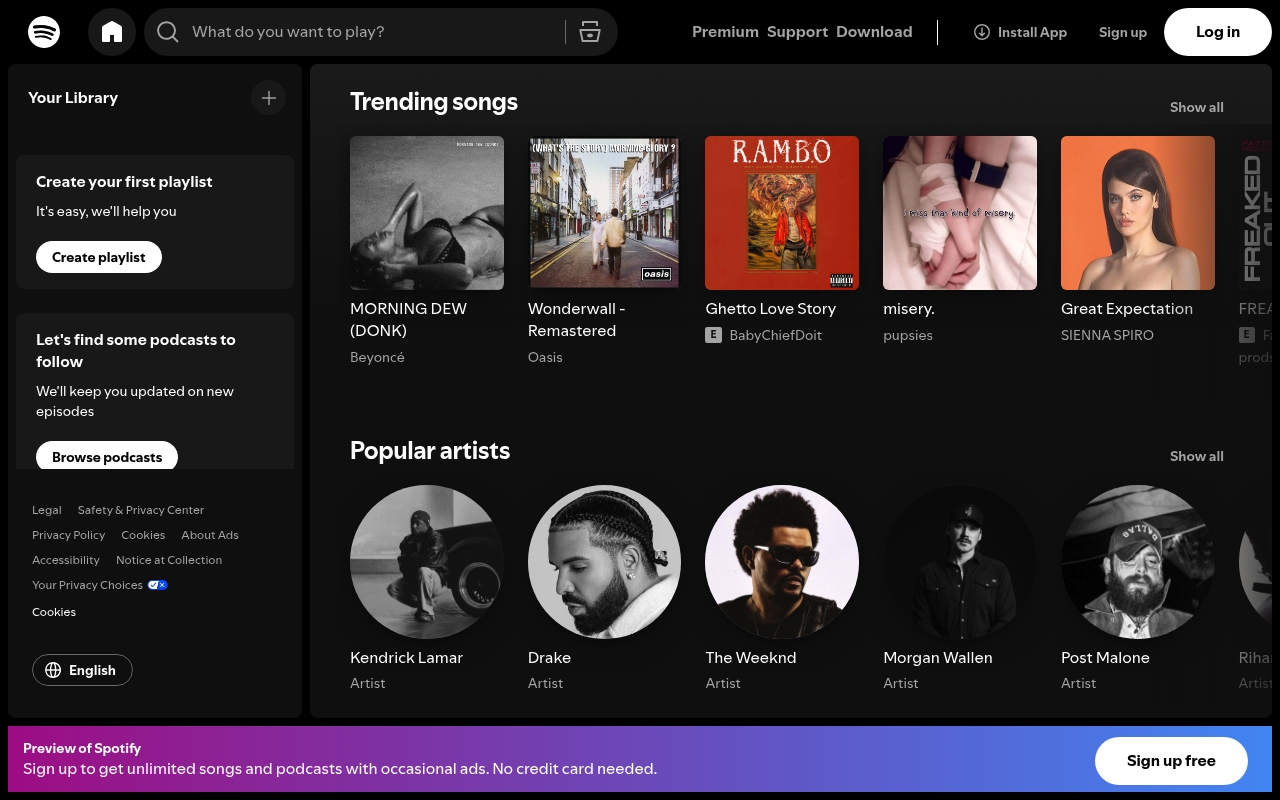Show all Trending songs
The height and width of the screenshot is (800, 1280).
(1196, 107)
